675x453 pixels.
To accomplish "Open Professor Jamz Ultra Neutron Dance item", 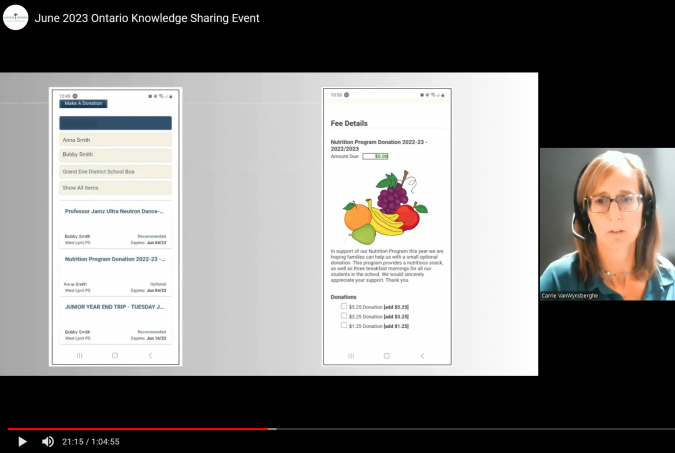I will pos(113,212).
